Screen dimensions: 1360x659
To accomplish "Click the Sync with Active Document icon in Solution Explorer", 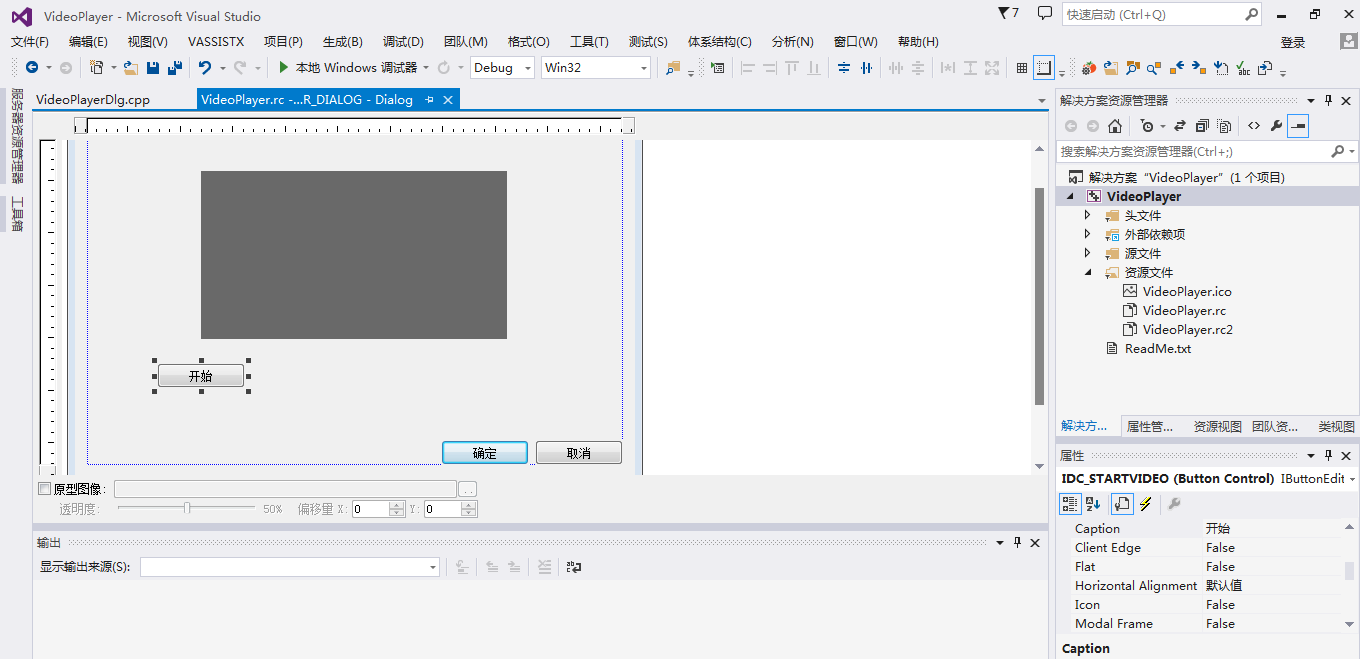I will point(1181,125).
